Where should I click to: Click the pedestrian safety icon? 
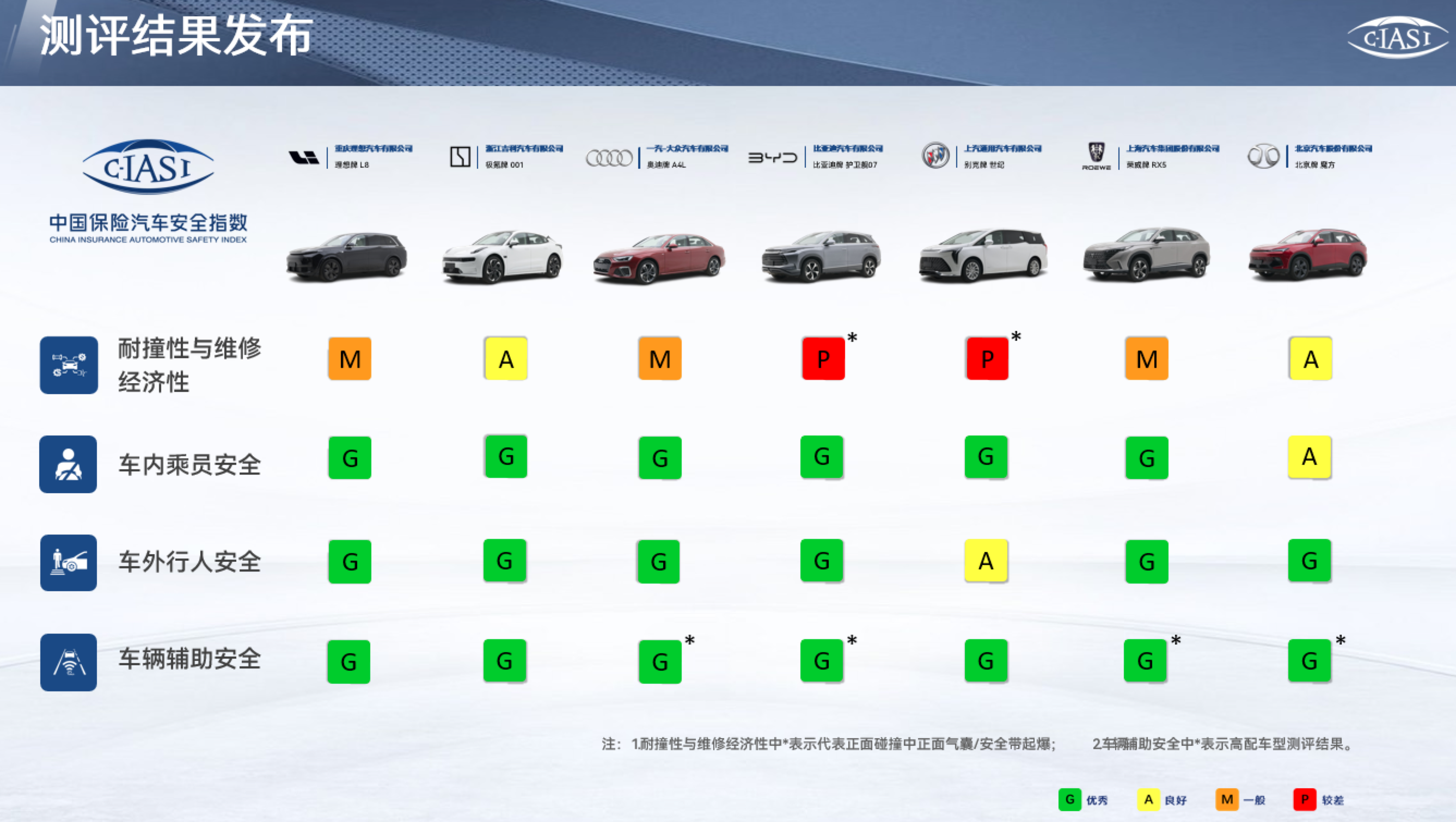point(69,563)
